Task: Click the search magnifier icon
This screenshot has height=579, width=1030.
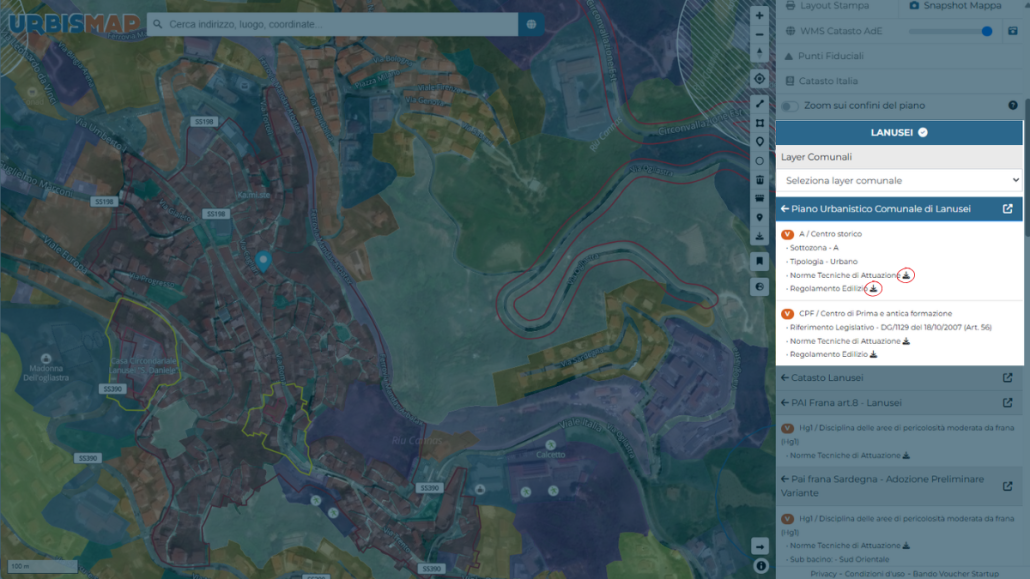Action: [x=158, y=24]
